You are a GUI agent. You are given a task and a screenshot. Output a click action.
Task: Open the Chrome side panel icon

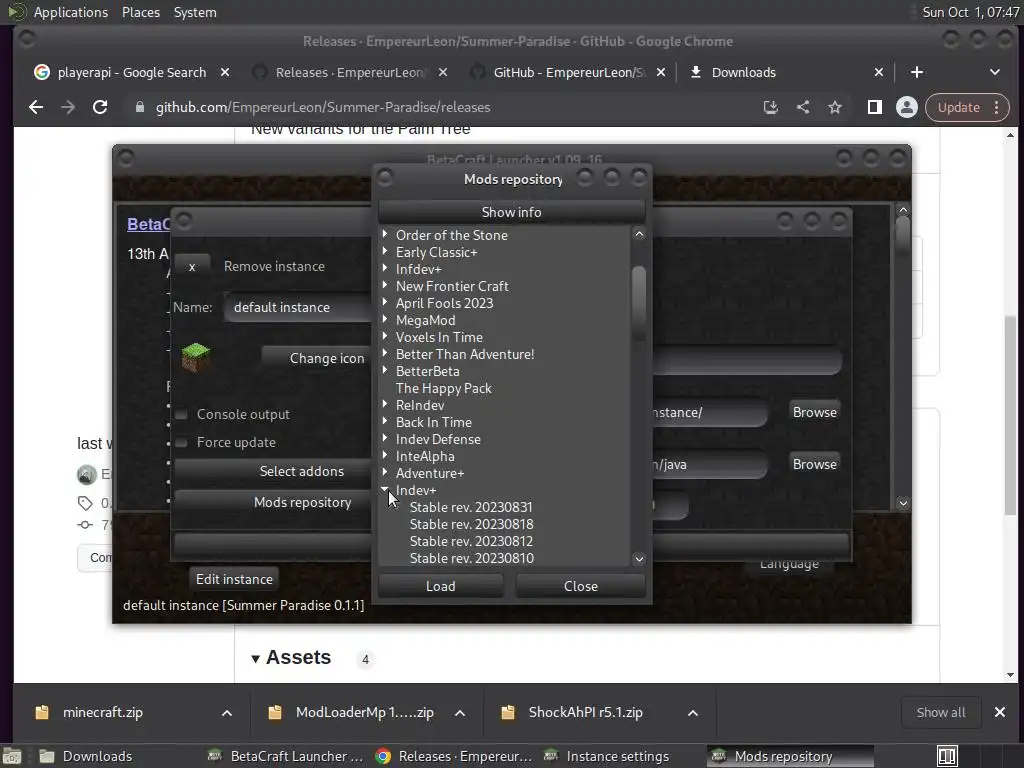coord(874,107)
